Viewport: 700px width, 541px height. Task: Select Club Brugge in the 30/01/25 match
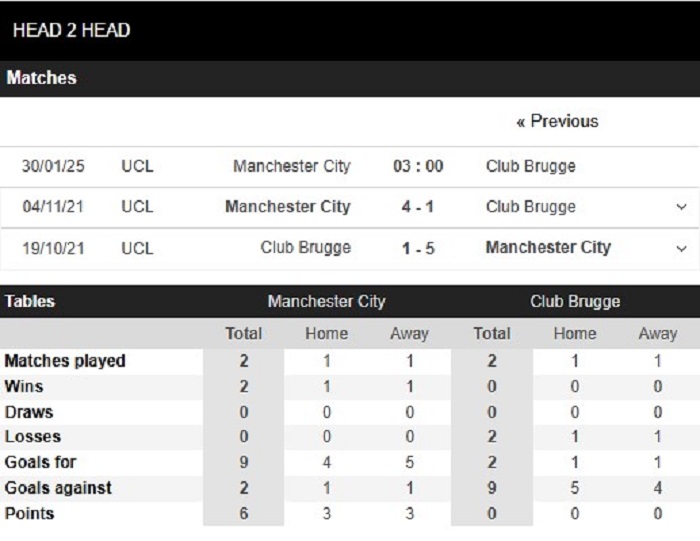coord(530,166)
